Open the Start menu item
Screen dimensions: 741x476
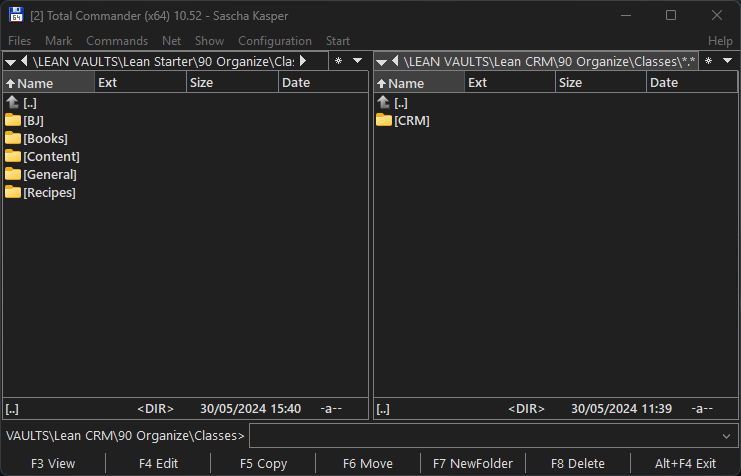337,41
